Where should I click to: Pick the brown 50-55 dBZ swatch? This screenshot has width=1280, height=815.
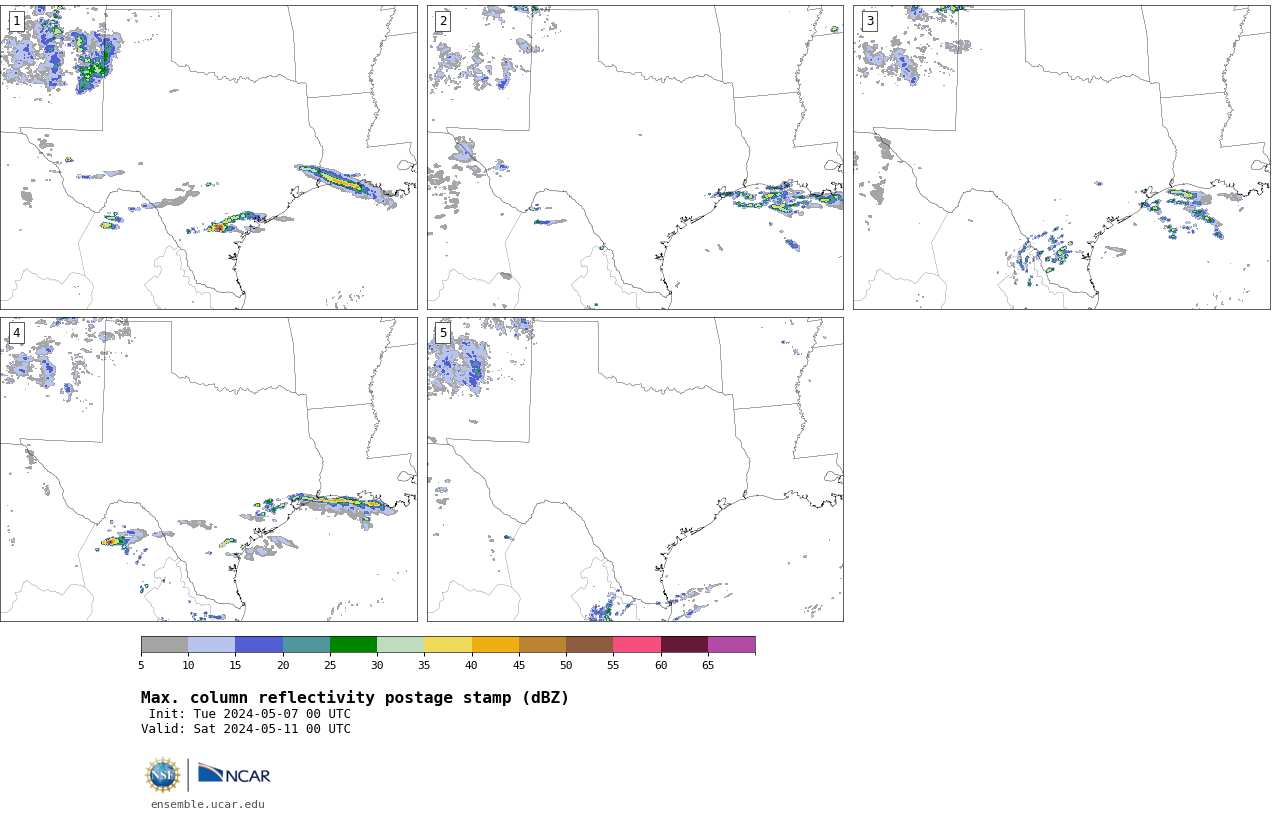coord(590,644)
